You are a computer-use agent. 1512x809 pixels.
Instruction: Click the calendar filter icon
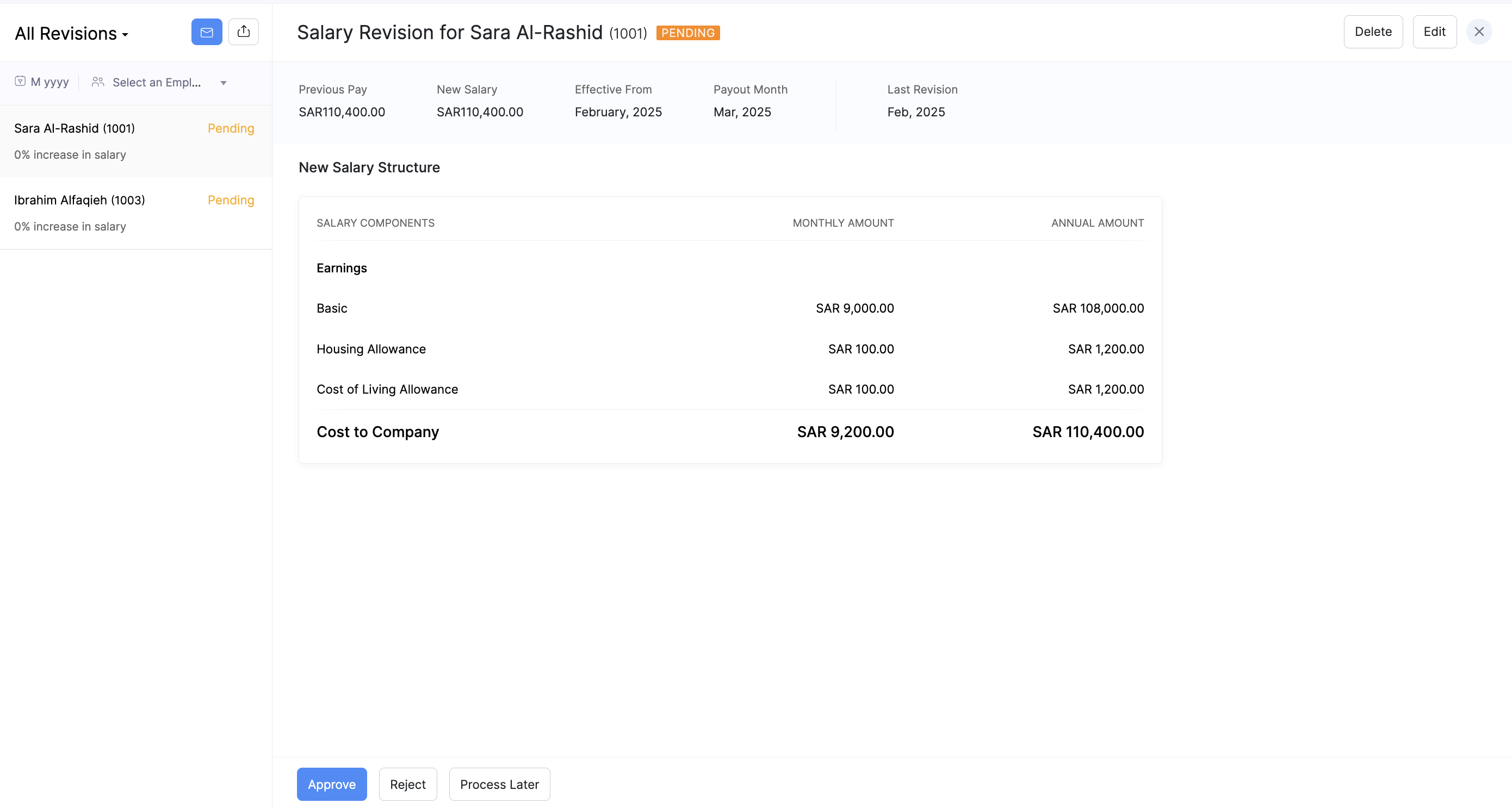pos(20,82)
